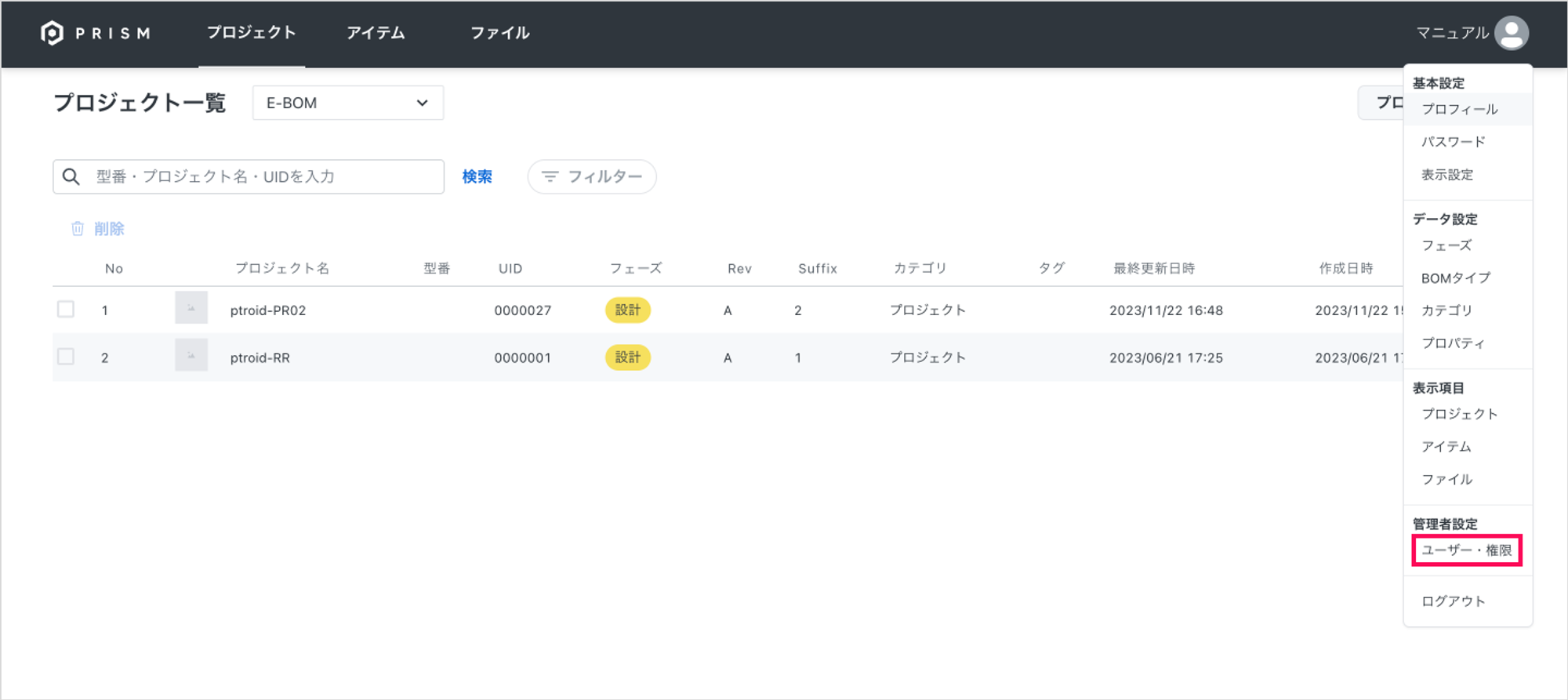Click the filter lines icon
Screen dimensions: 1568x700
tap(550, 177)
